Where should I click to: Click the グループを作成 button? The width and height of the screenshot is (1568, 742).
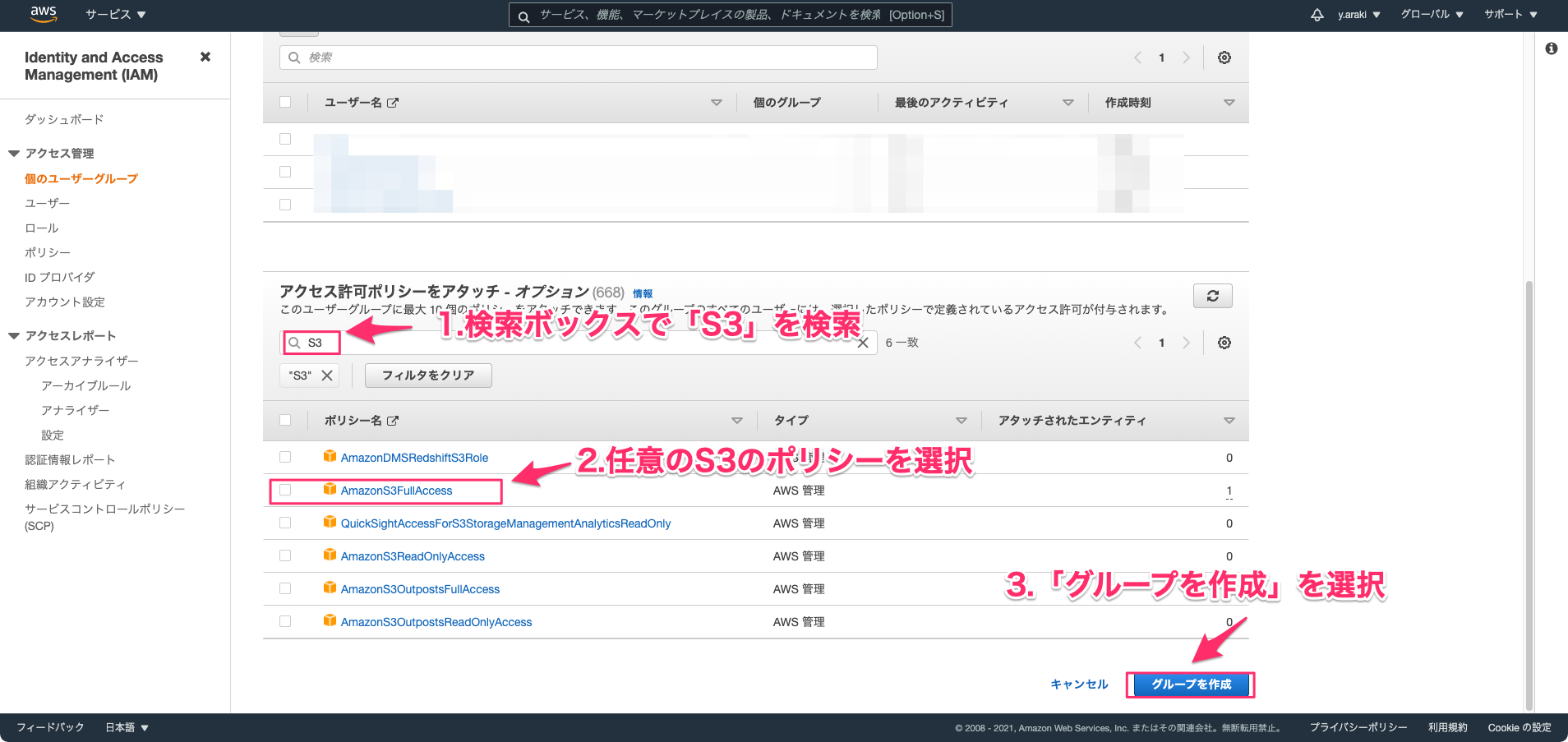1191,684
